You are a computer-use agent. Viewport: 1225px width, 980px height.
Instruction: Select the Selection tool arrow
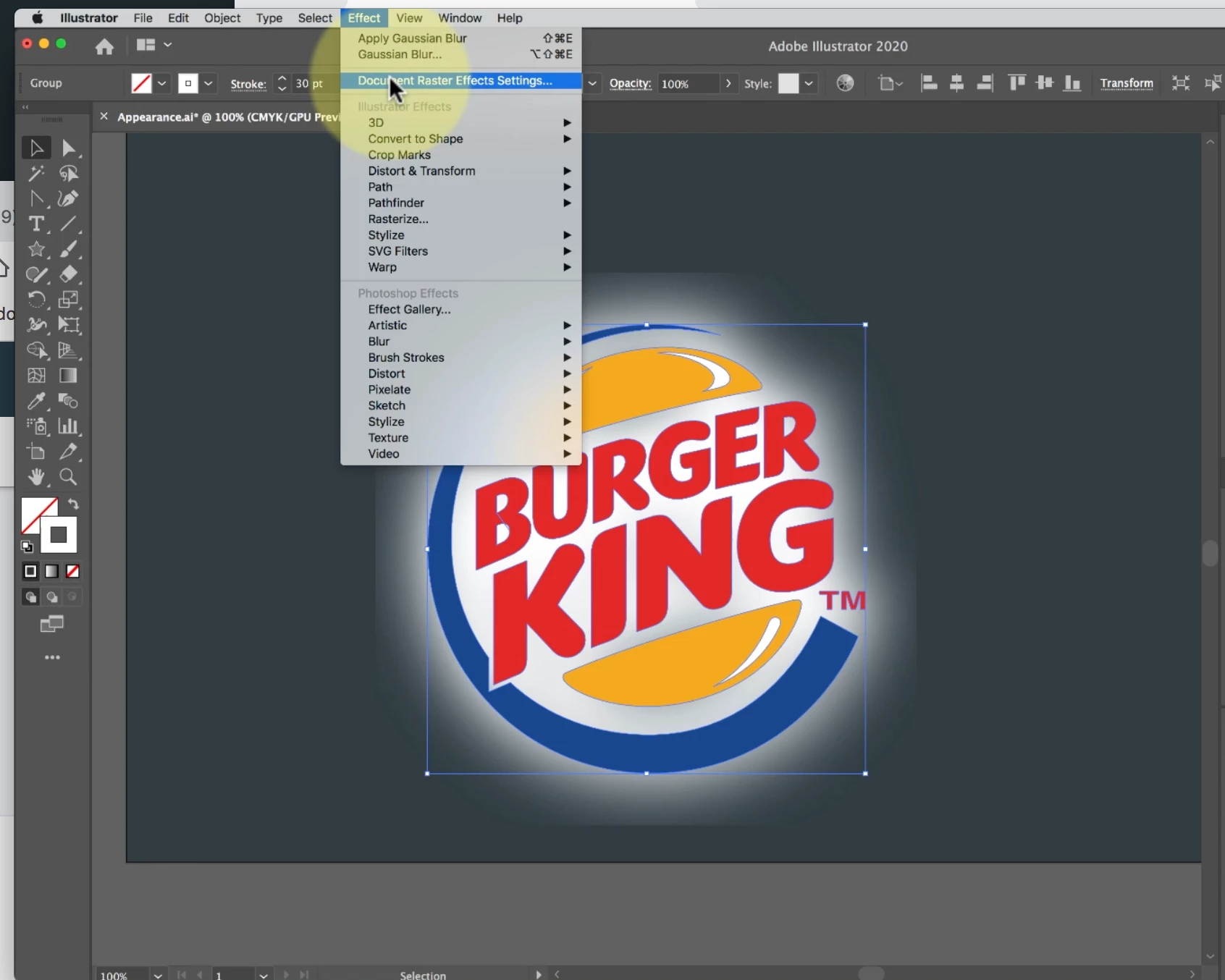(x=36, y=148)
